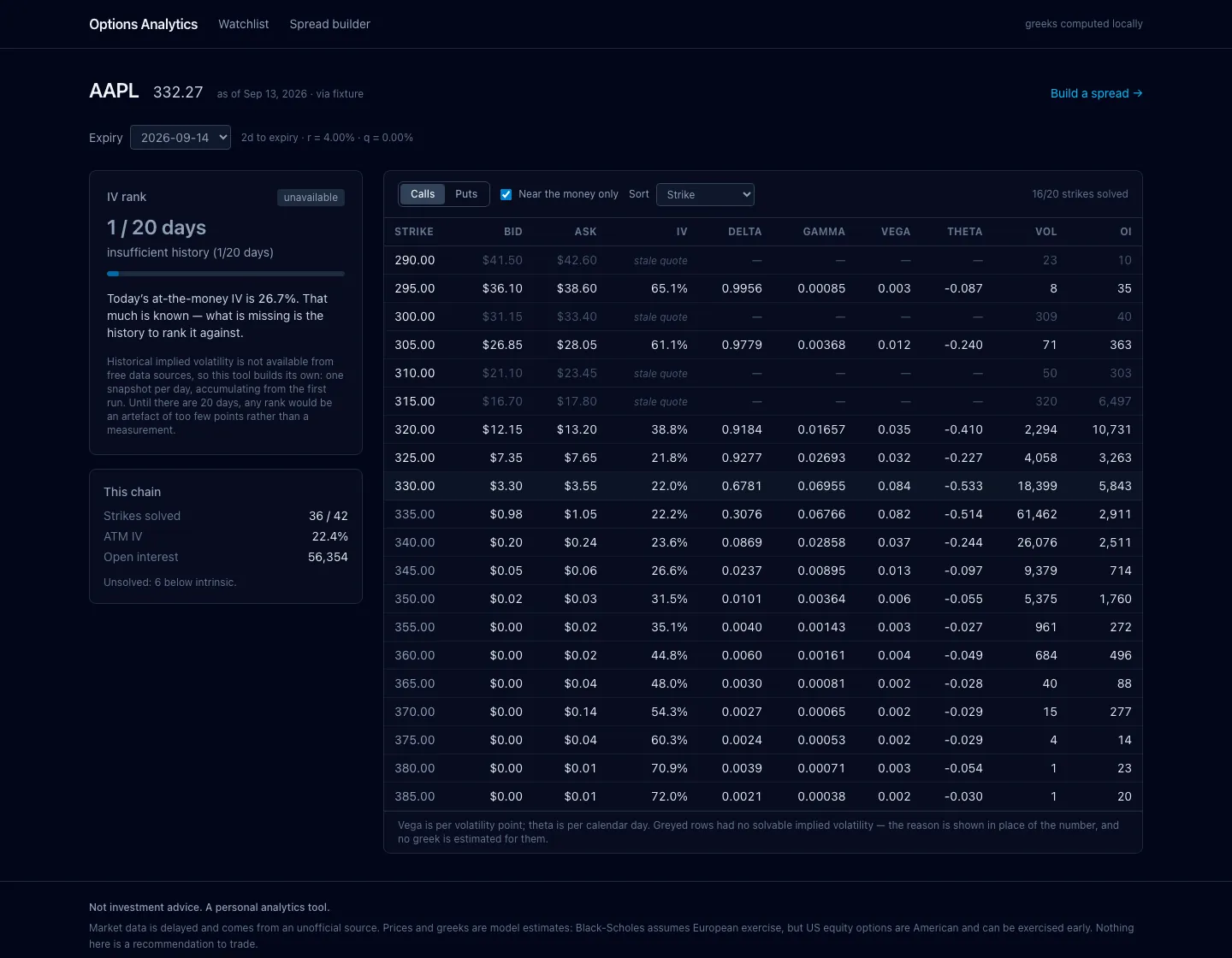
Task: Click the AAPL ticker heading
Action: [114, 91]
